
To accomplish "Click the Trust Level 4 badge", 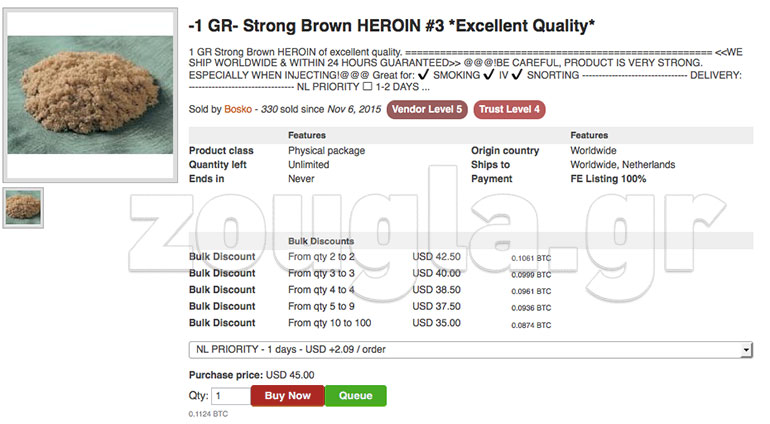I will click(x=510, y=109).
